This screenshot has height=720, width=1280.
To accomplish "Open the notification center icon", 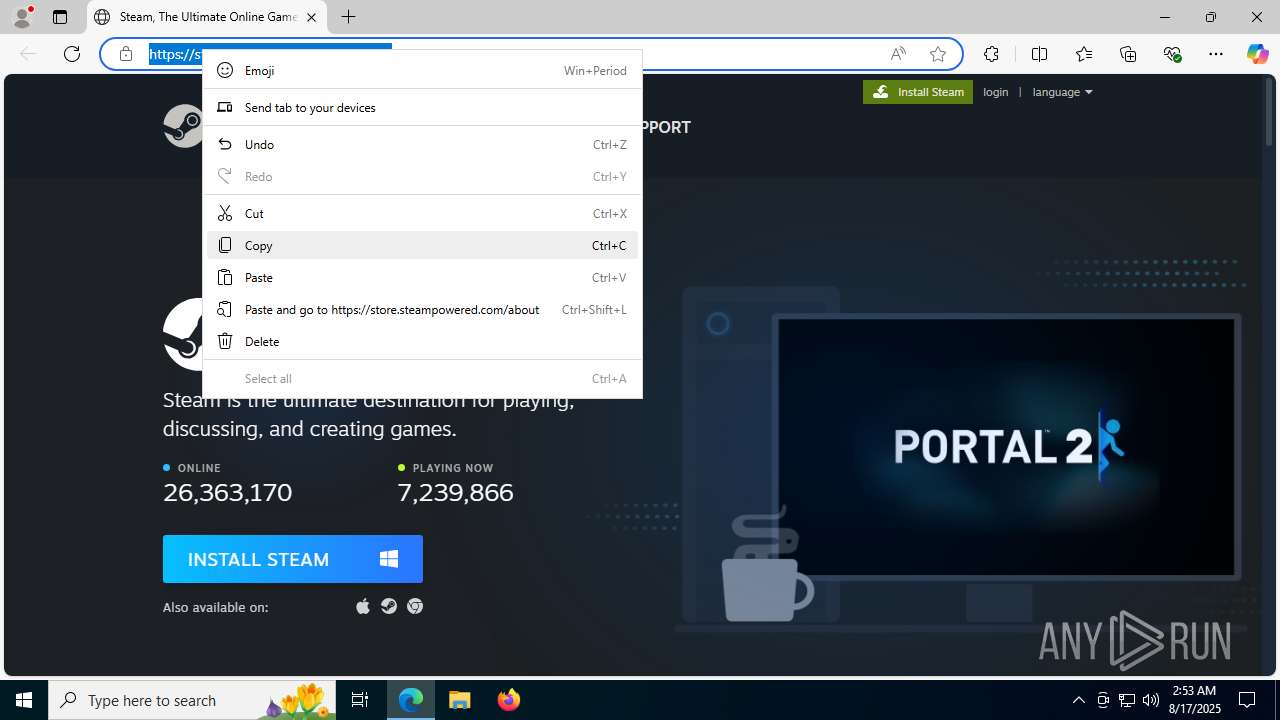I will point(1247,700).
